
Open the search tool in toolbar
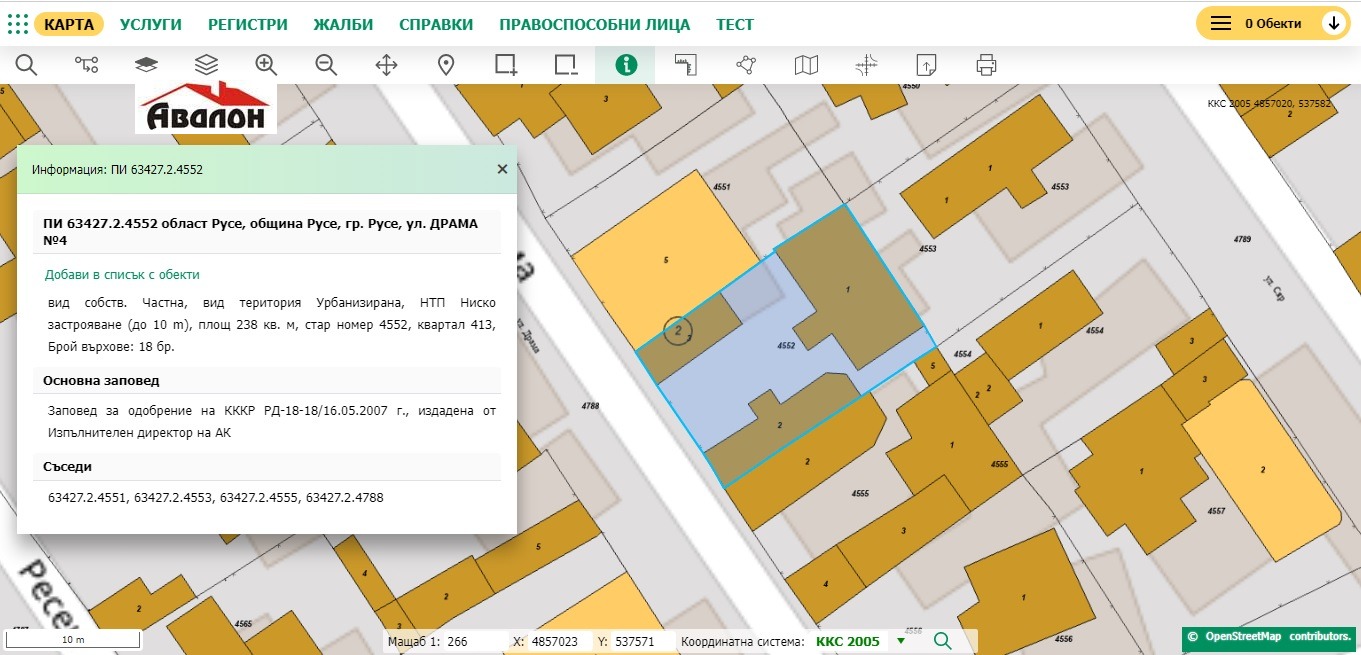click(26, 65)
